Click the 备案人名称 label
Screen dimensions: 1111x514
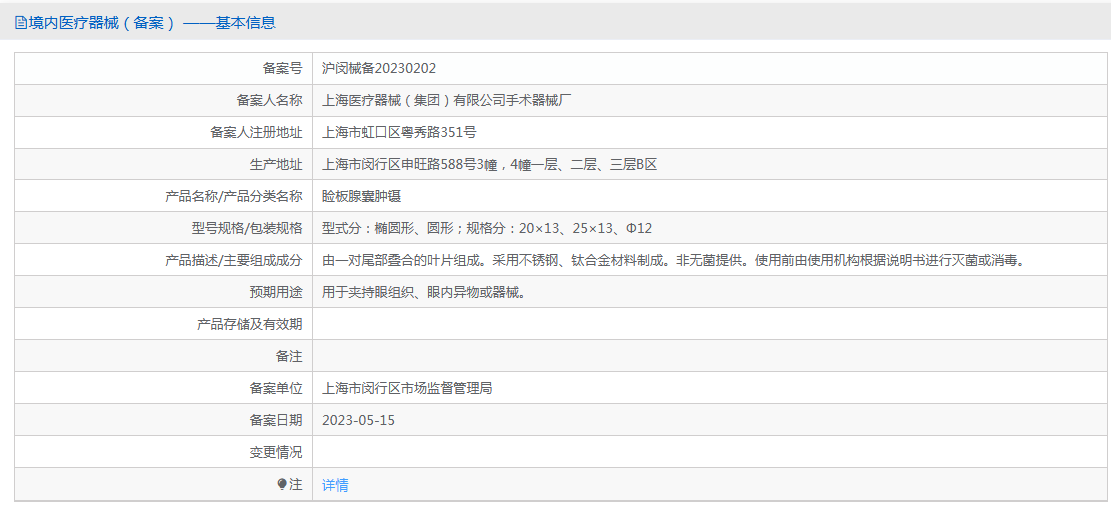(269, 101)
